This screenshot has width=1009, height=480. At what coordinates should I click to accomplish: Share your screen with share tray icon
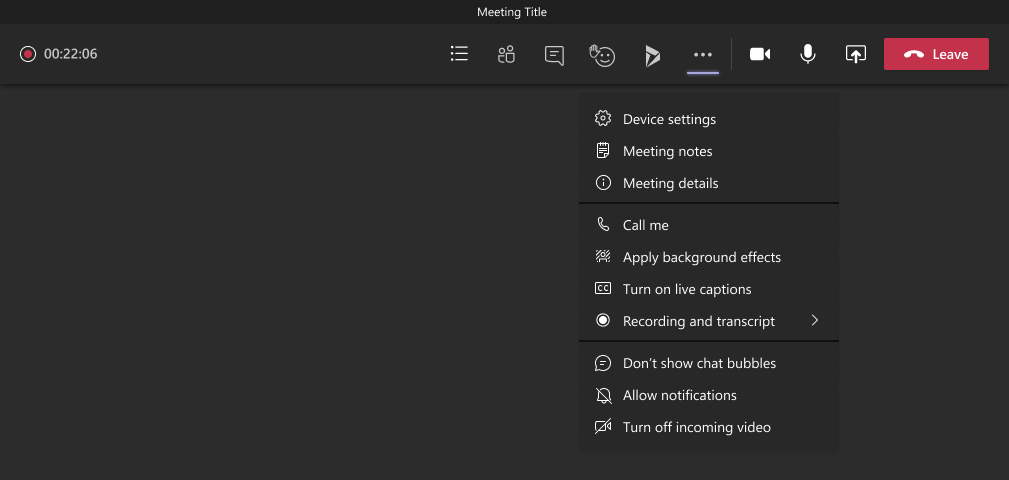(x=855, y=54)
